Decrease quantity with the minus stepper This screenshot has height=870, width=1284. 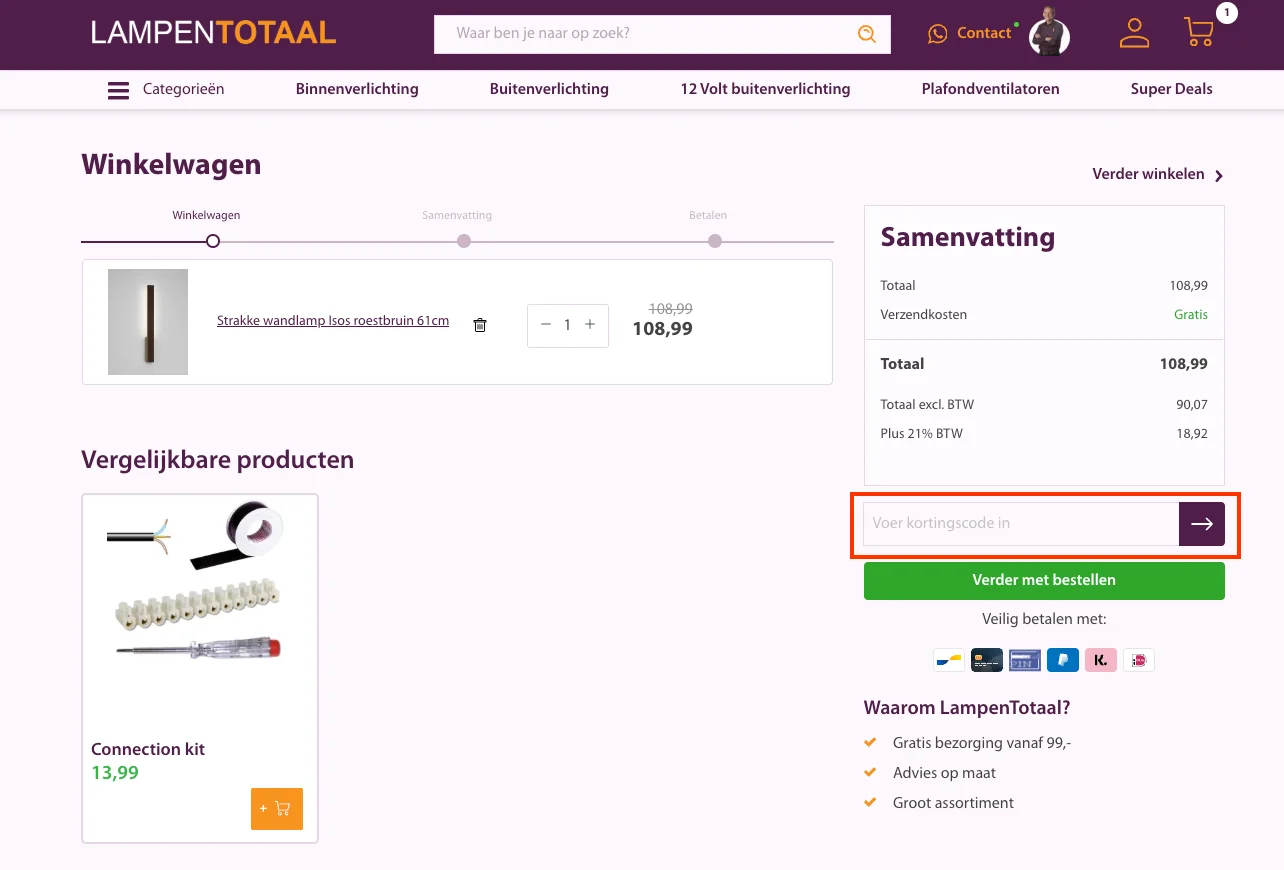coord(546,325)
